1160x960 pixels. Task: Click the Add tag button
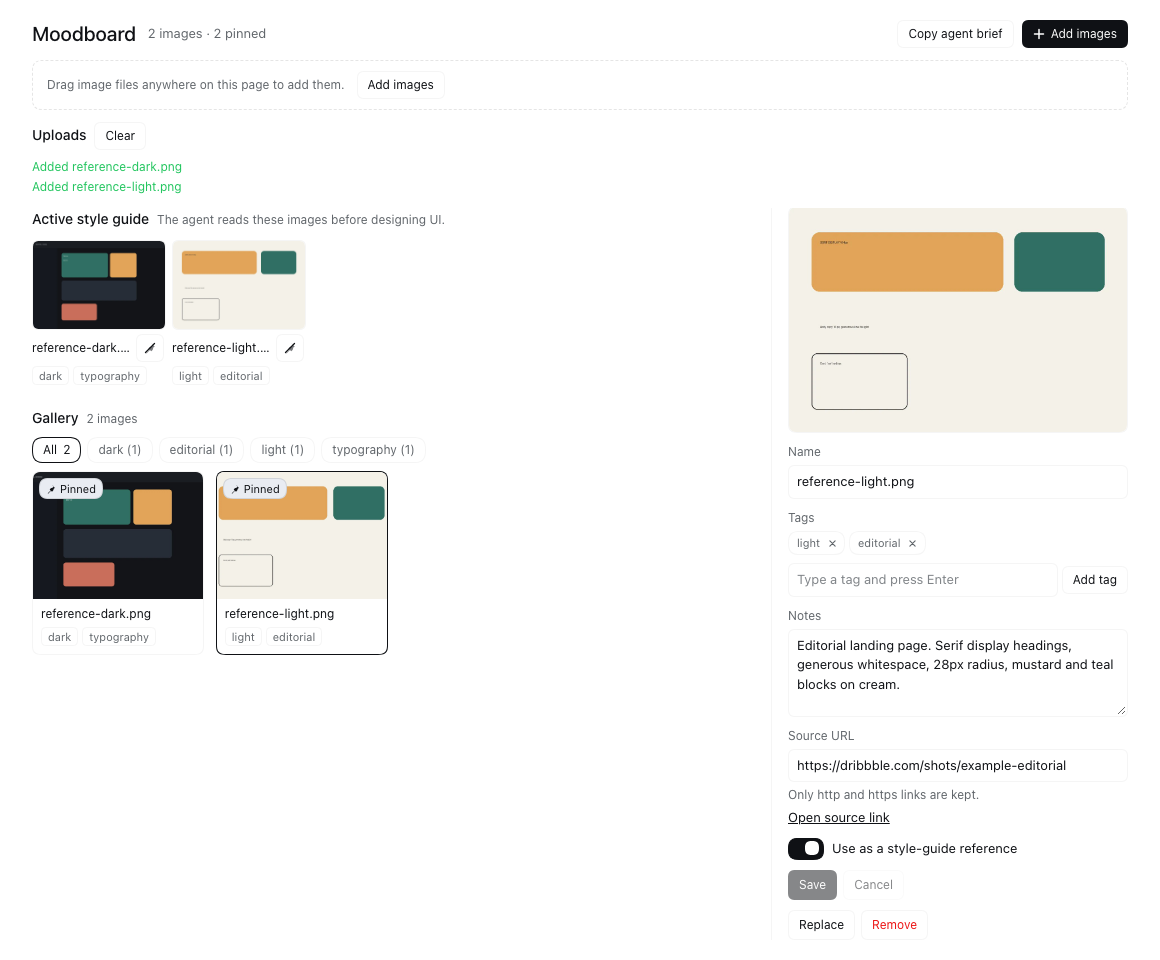1094,580
